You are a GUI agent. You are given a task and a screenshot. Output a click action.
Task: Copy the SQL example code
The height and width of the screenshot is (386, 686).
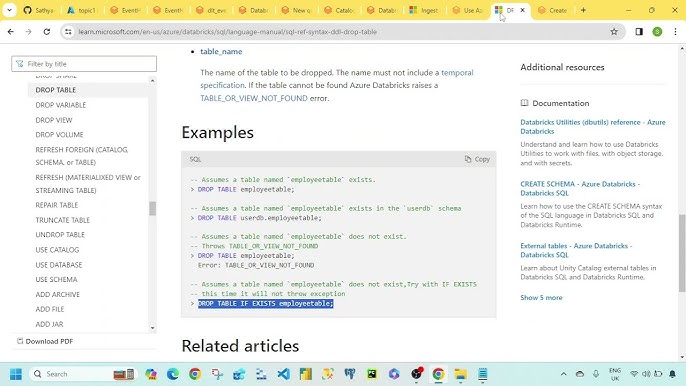tap(477, 159)
